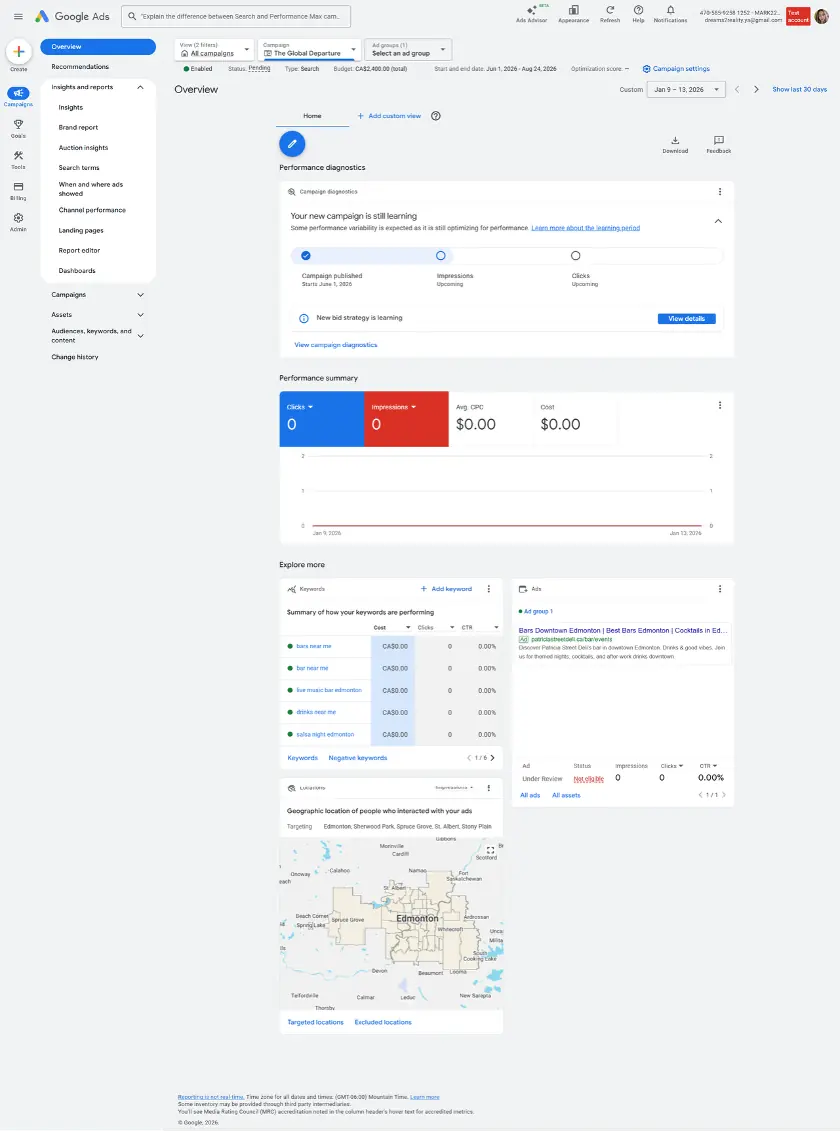Click the Create plus button
Image resolution: width=840 pixels, height=1132 pixels.
point(19,52)
